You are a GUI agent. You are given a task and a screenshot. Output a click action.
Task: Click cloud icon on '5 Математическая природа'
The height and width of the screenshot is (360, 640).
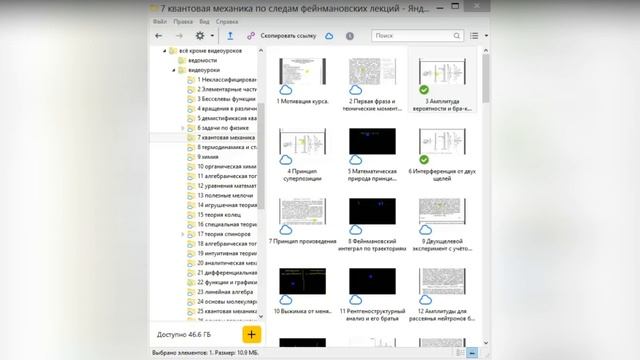pyautogui.click(x=356, y=160)
